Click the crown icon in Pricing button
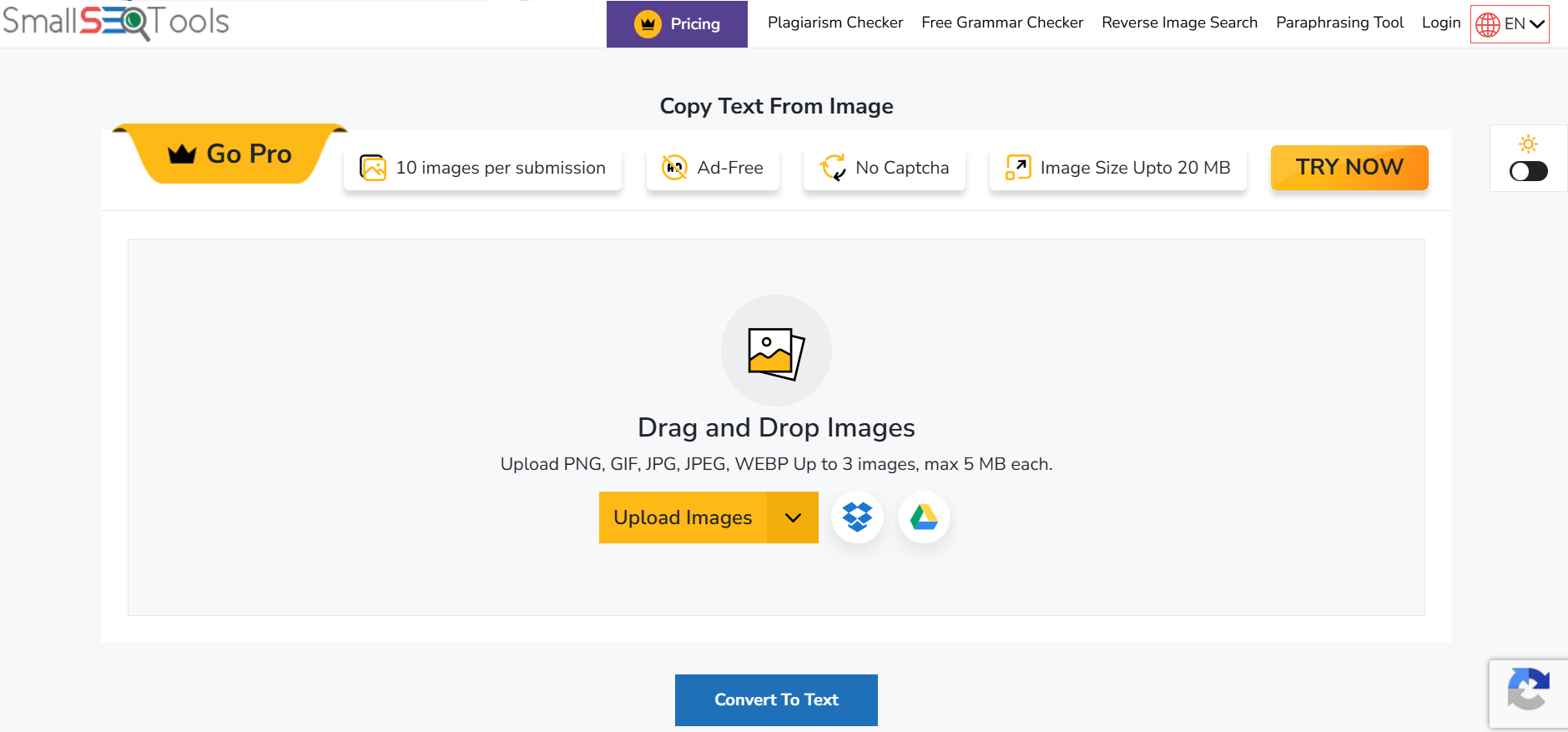The height and width of the screenshot is (732, 1568). (x=648, y=24)
